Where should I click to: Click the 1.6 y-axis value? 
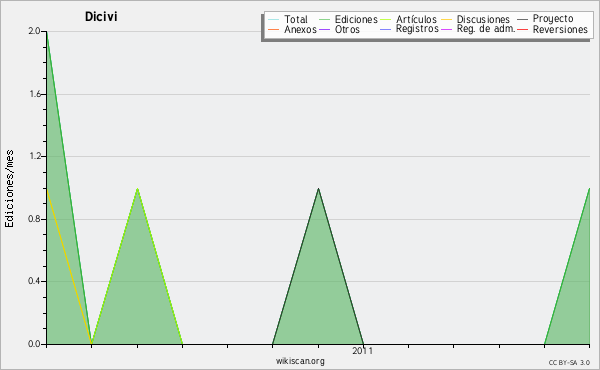pos(35,94)
